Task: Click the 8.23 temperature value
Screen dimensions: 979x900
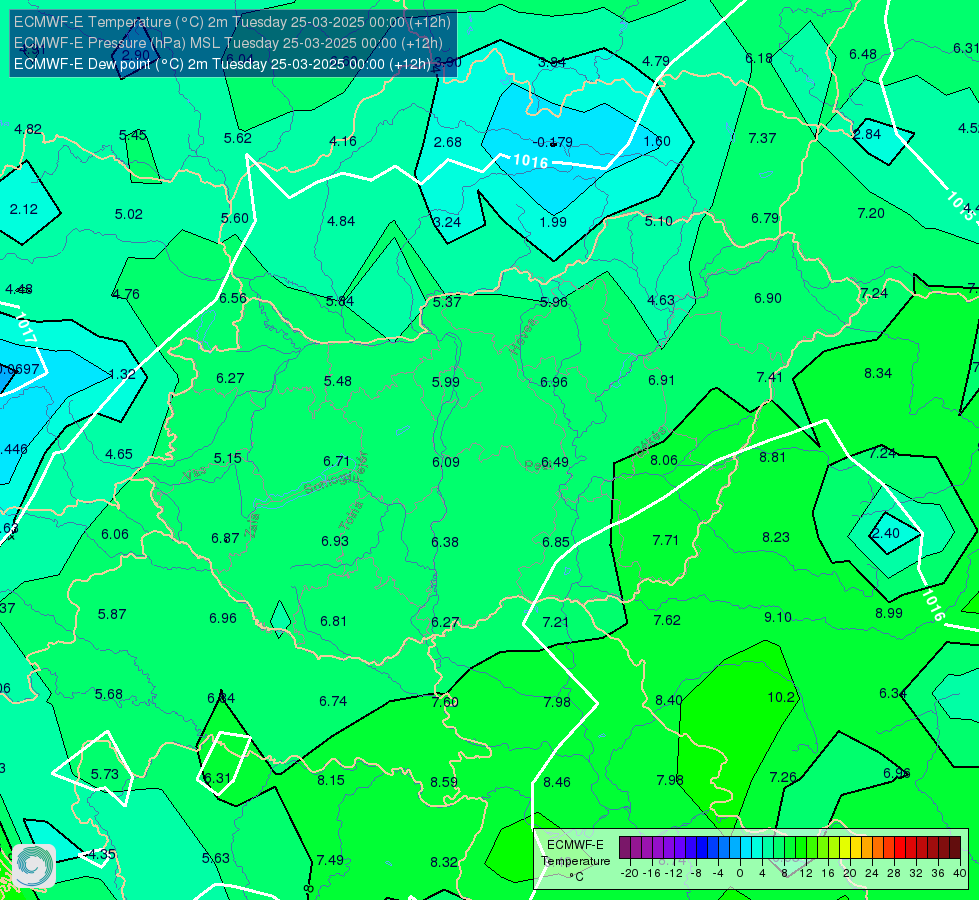Action: [x=776, y=537]
